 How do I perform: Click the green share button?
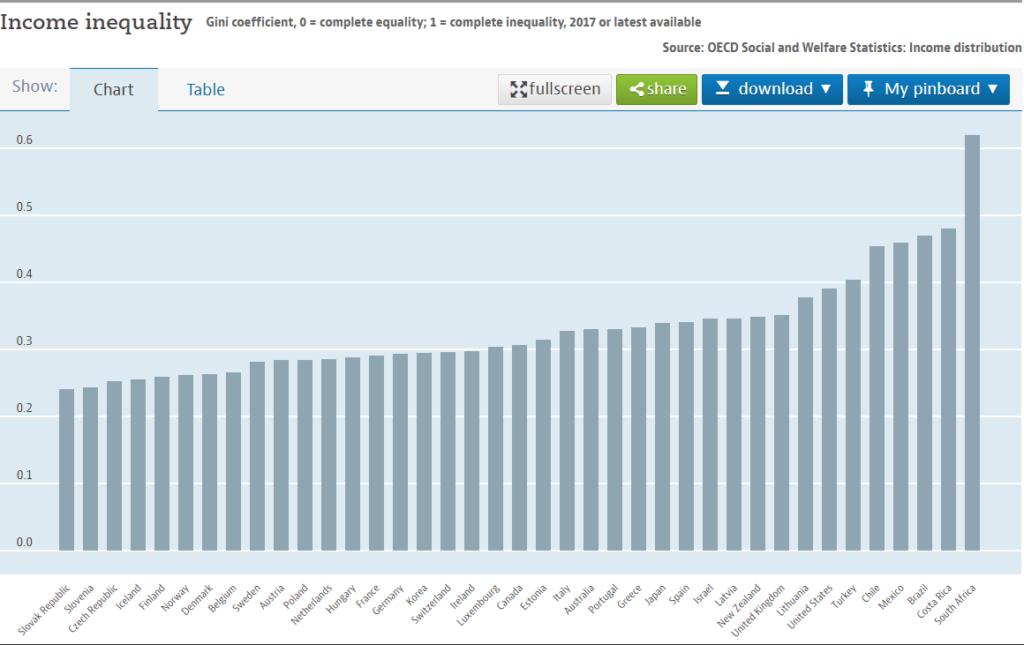(656, 89)
